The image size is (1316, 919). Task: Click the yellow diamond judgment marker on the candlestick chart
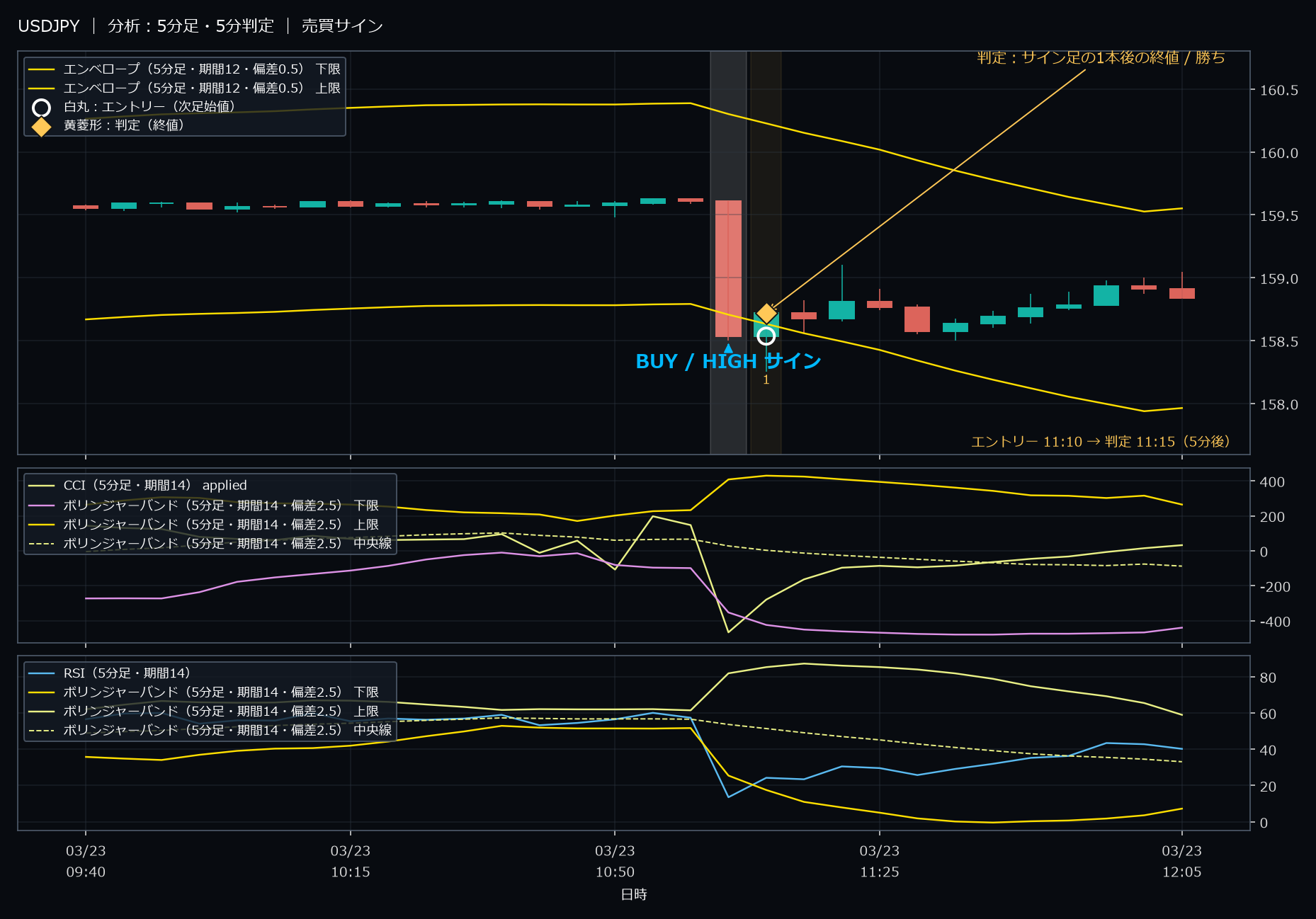click(766, 313)
